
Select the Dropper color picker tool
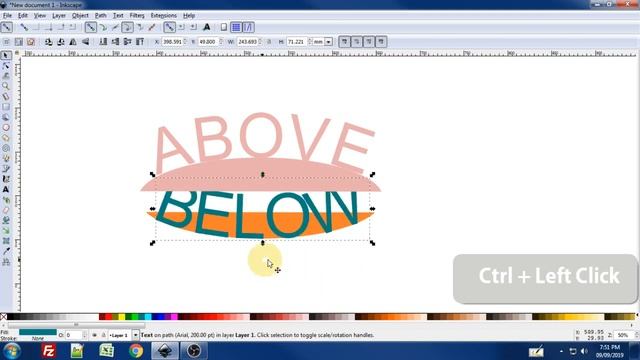point(6,251)
